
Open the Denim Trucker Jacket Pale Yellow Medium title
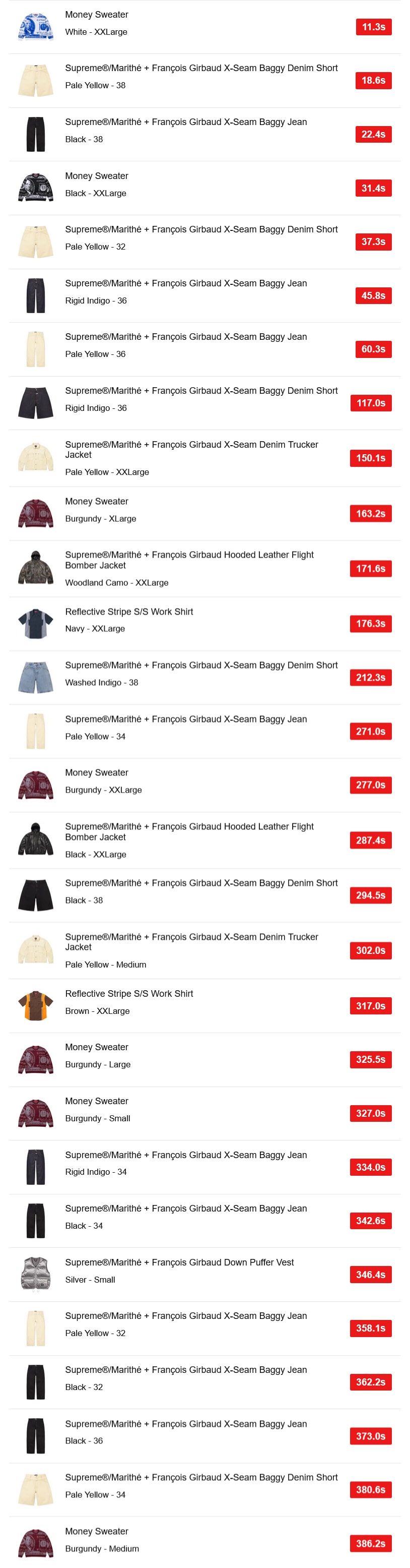click(191, 942)
